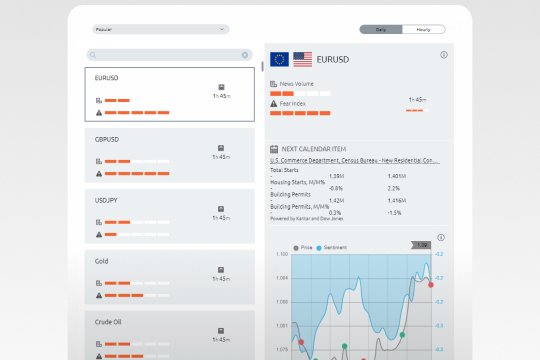
Task: Click the magnifier search icon
Action: pos(93,55)
